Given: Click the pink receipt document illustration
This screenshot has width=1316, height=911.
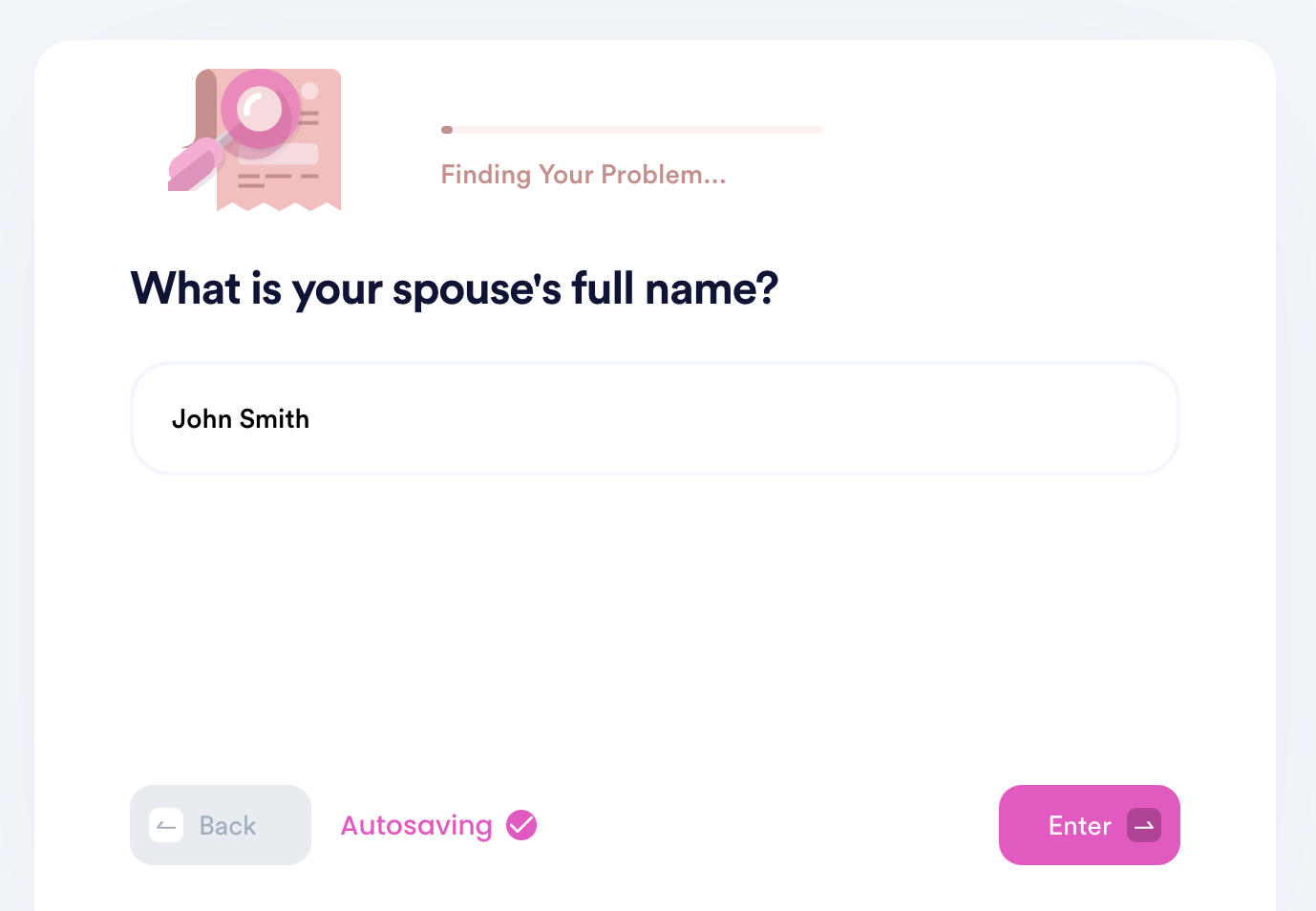Looking at the screenshot, I should click(x=279, y=139).
